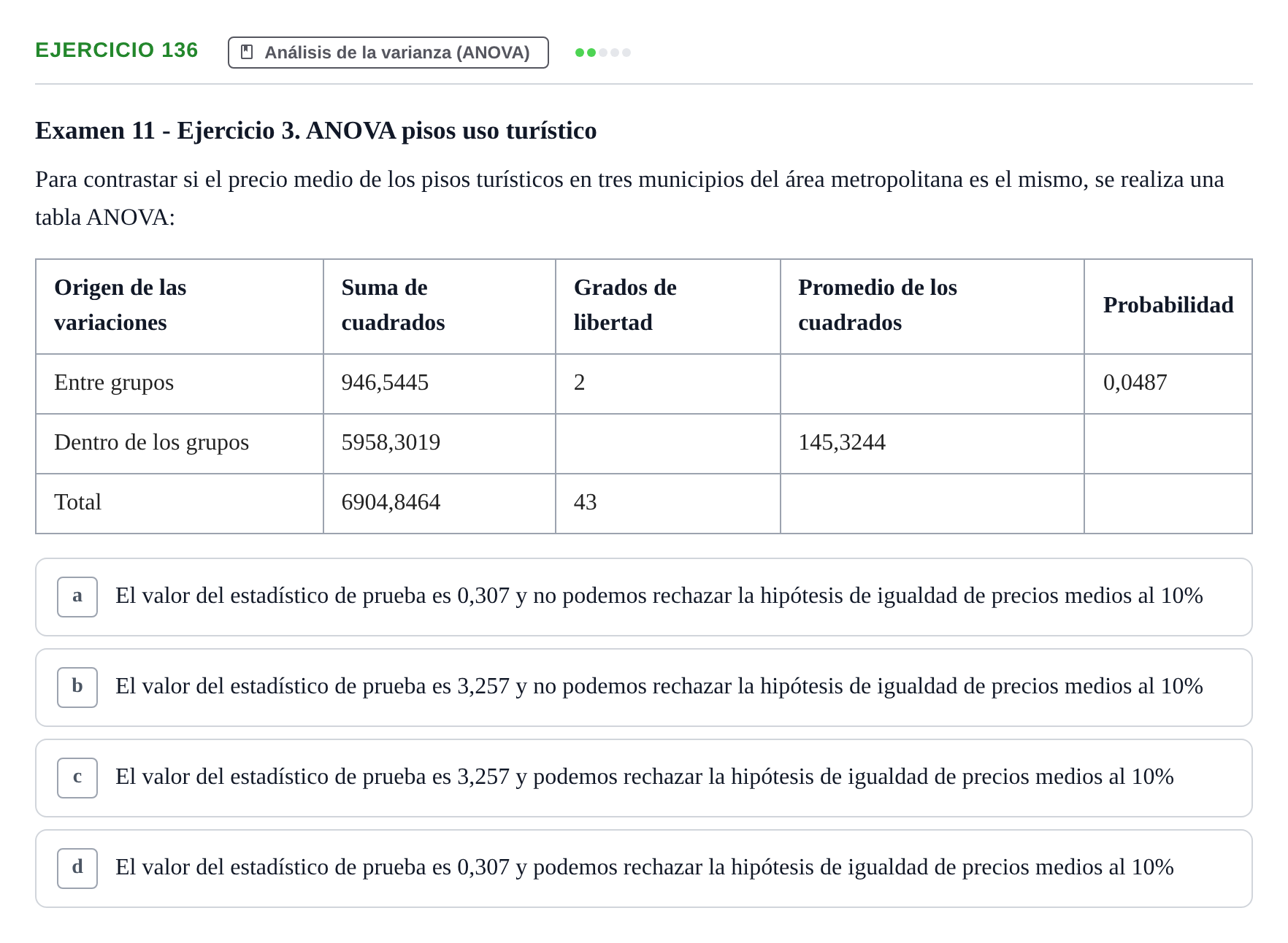
Task: Click the value 145,3244
Action: 842,443
